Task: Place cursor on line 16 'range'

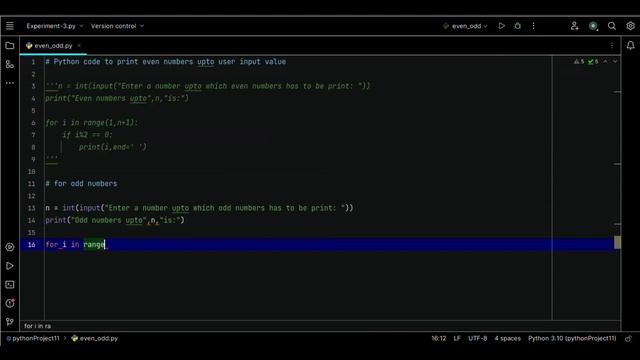Action: tap(94, 244)
